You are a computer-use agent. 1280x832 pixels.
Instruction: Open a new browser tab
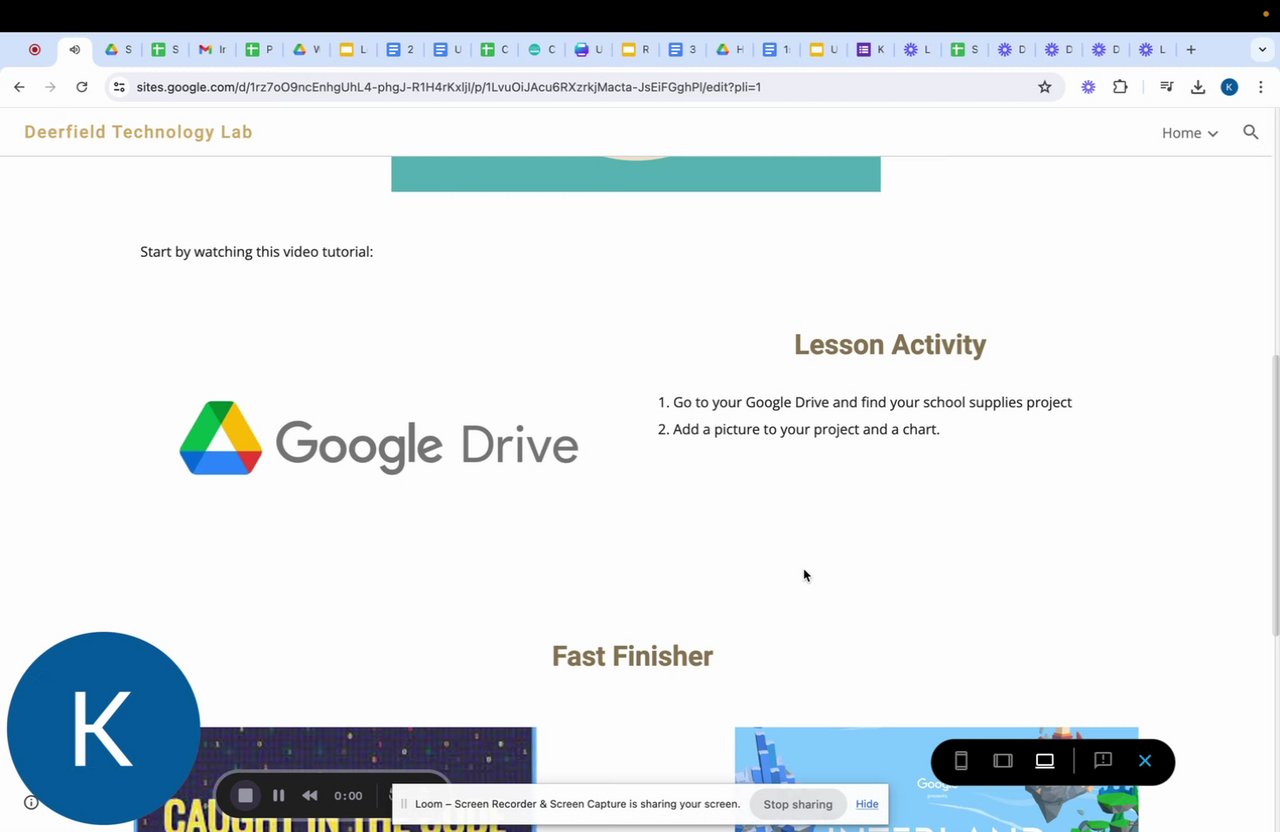point(1191,49)
